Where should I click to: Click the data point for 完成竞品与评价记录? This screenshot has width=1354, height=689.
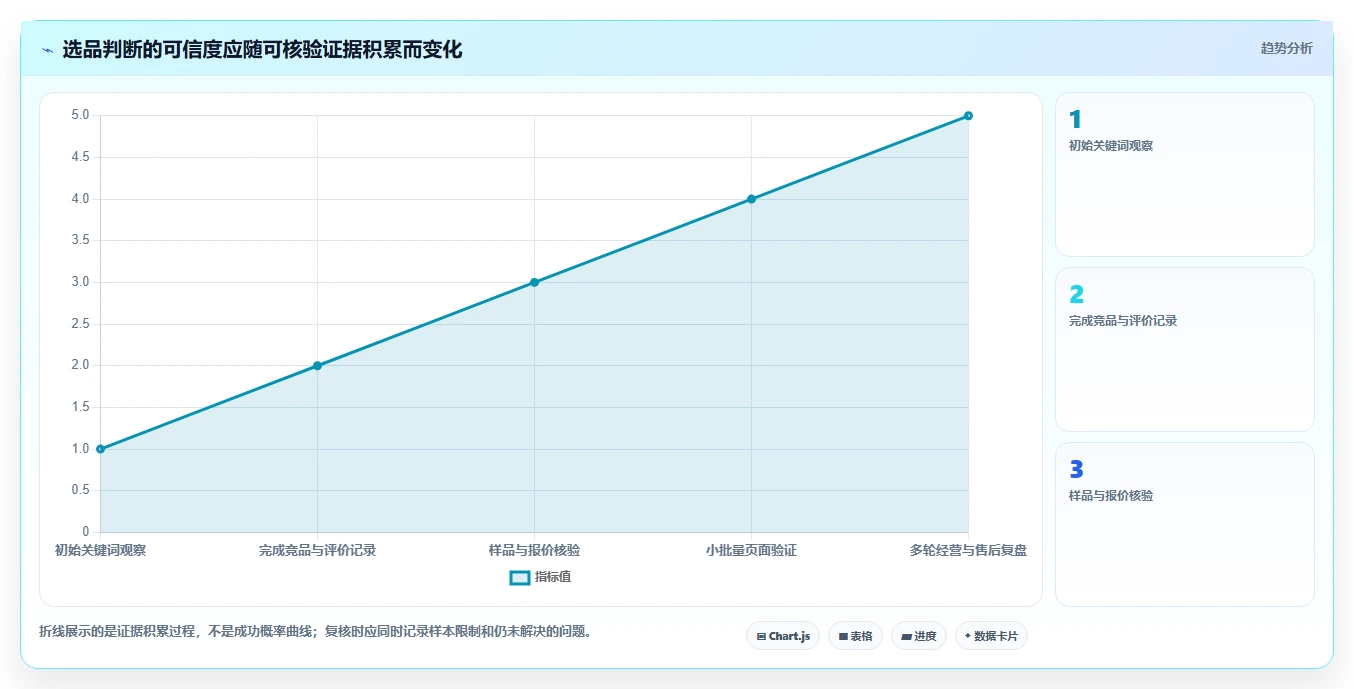point(317,366)
